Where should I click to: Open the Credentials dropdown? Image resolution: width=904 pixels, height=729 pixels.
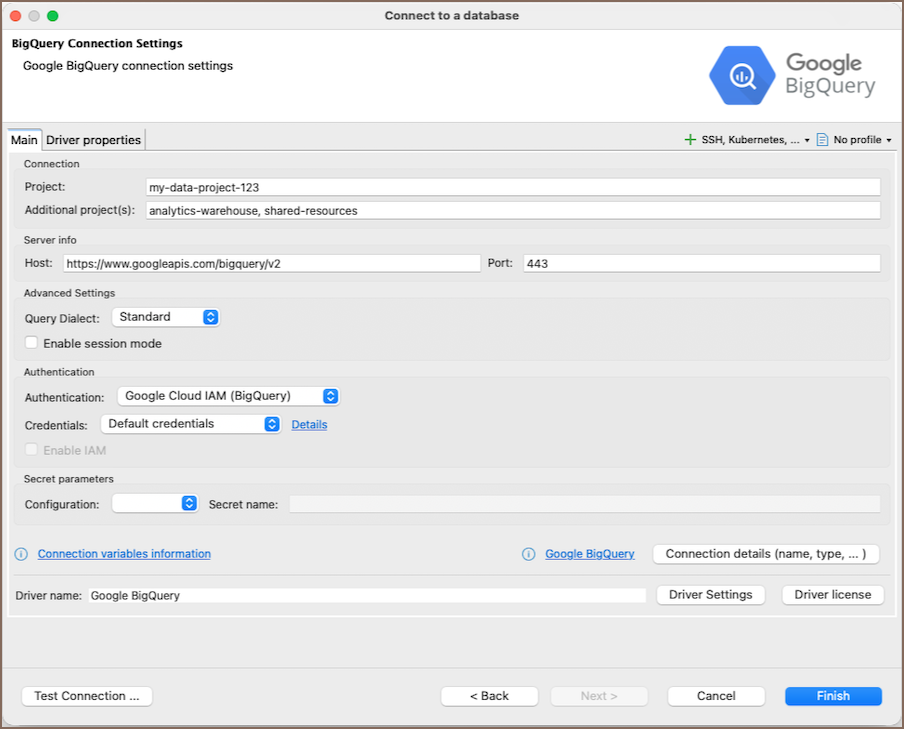(191, 424)
